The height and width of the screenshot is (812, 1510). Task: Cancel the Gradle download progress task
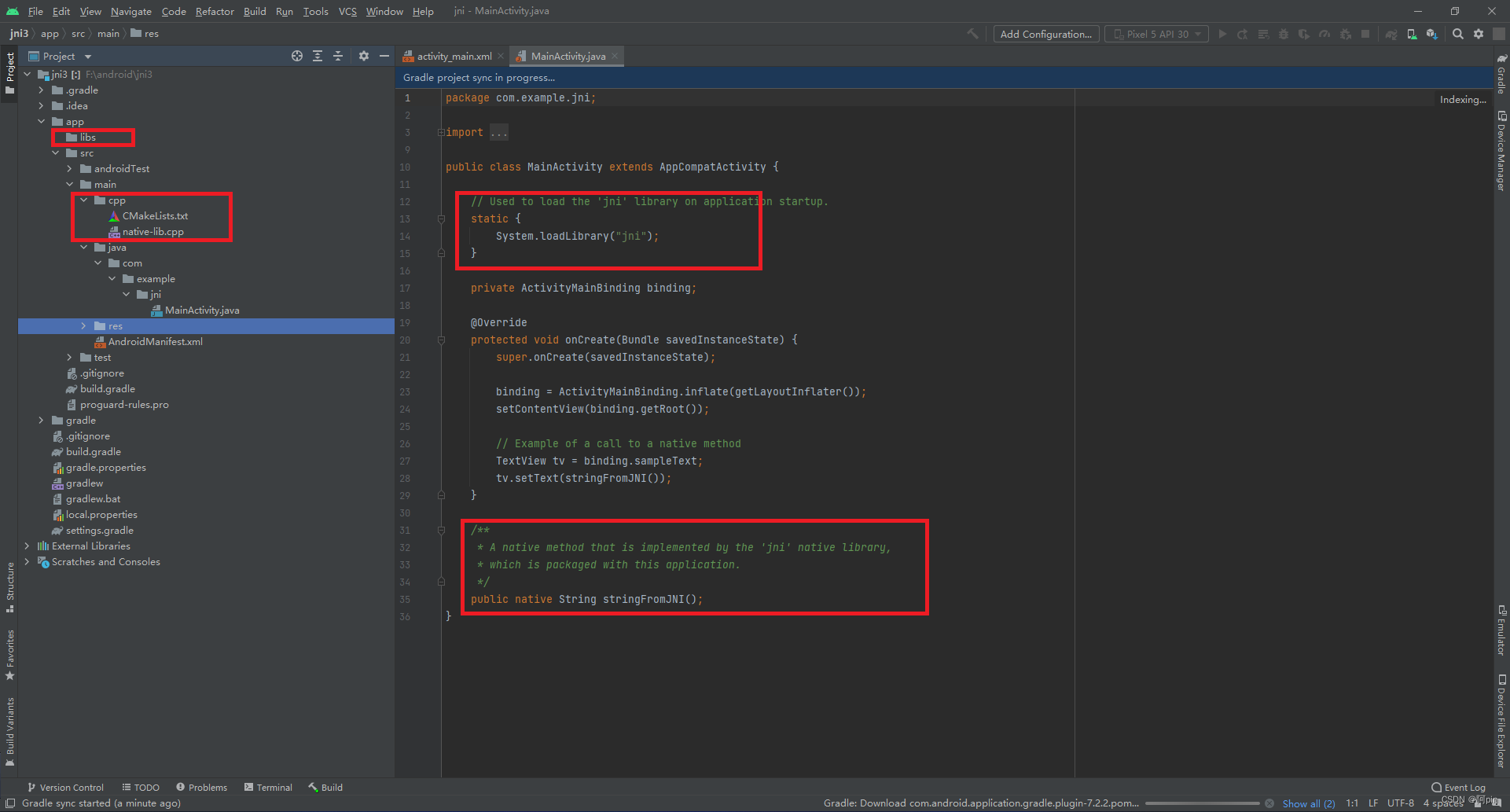1269,803
